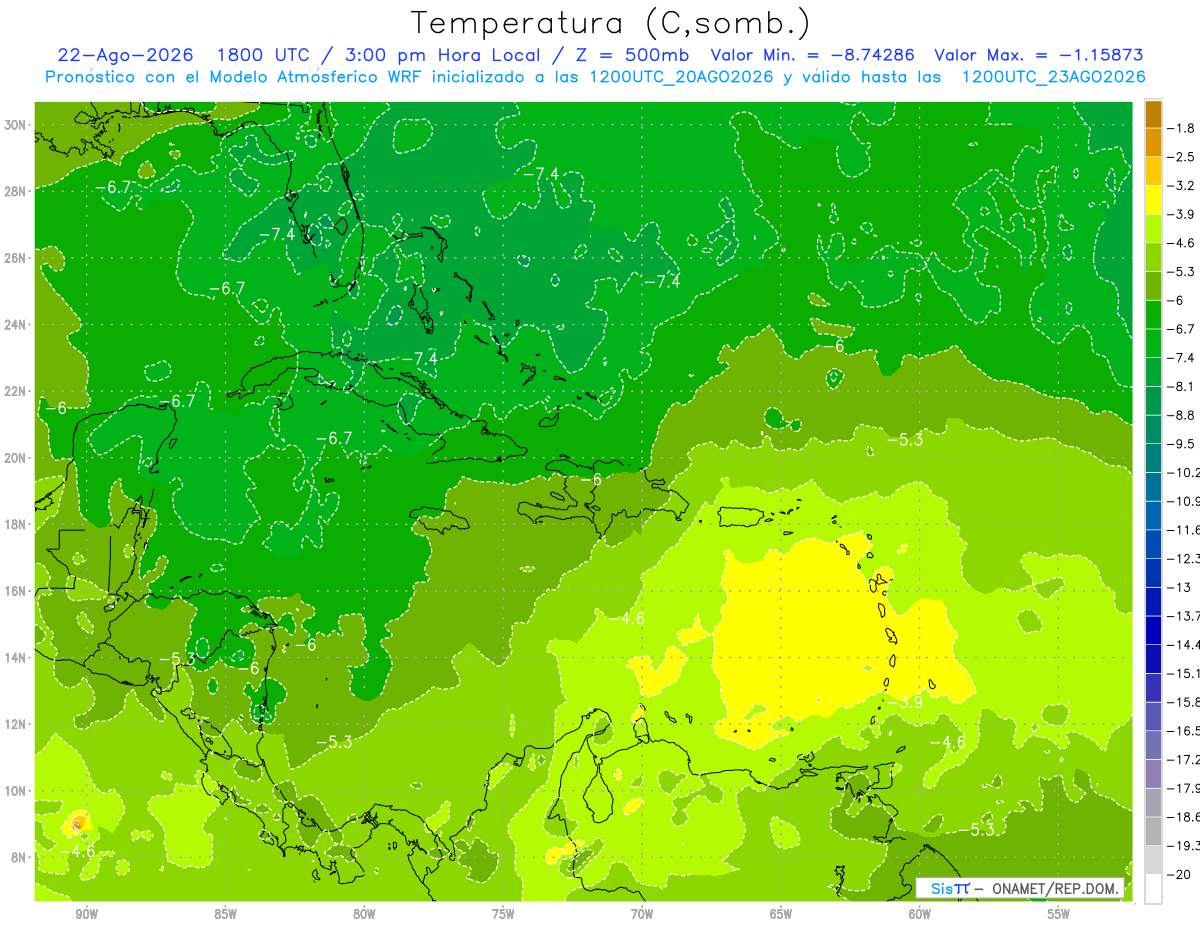Click the '-1.8' colorbar scale label

[1182, 128]
